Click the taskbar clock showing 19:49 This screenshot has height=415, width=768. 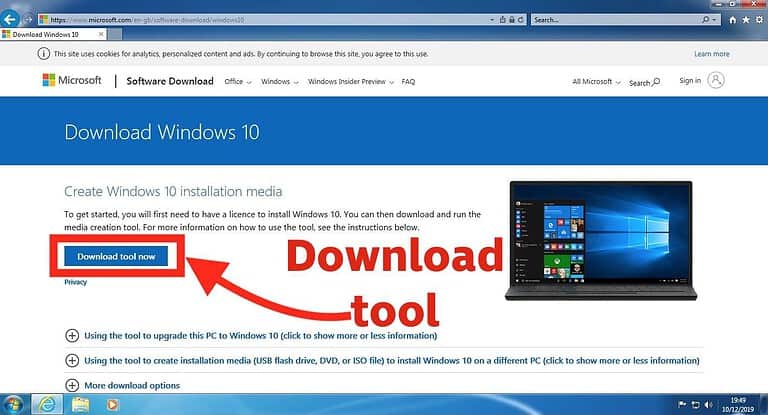pos(738,405)
